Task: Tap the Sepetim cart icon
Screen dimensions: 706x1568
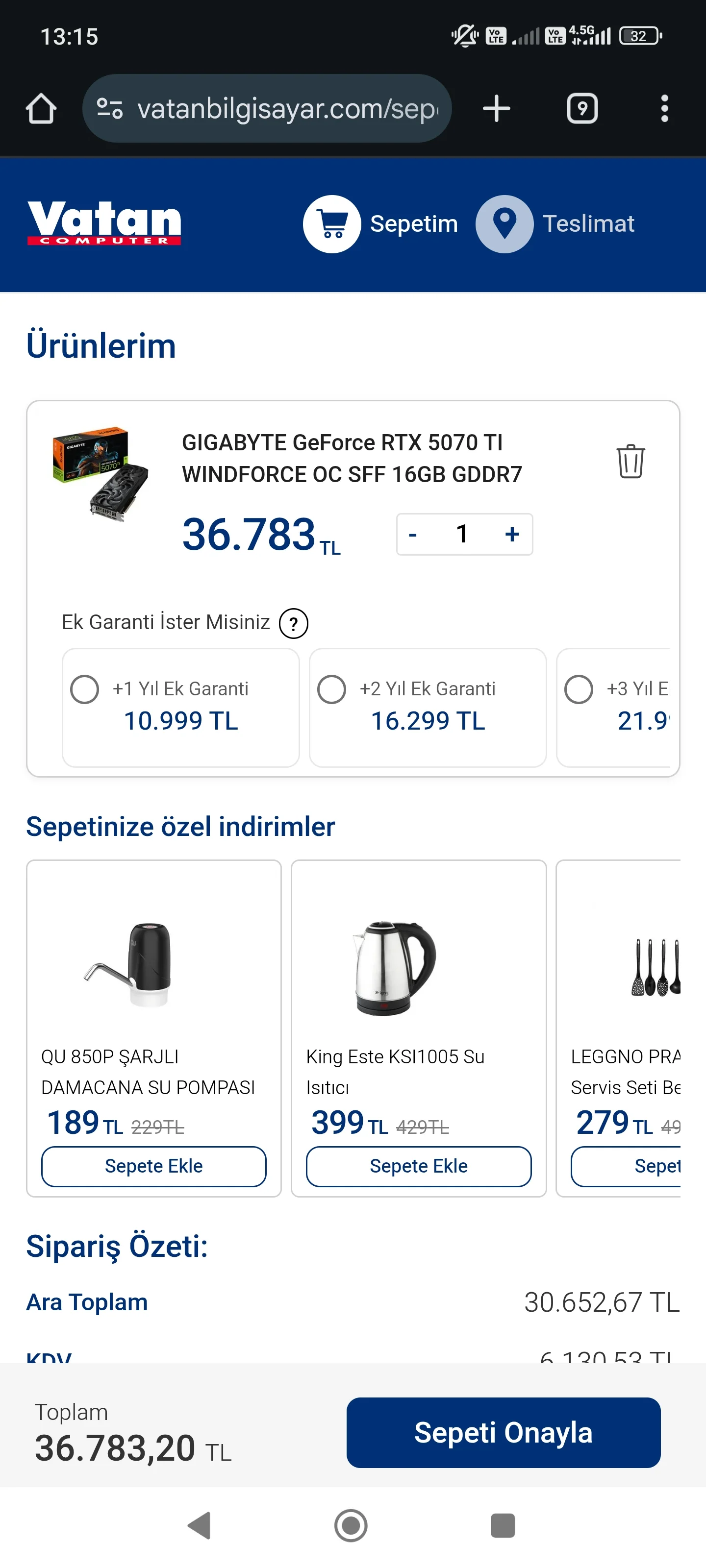Action: pos(332,224)
